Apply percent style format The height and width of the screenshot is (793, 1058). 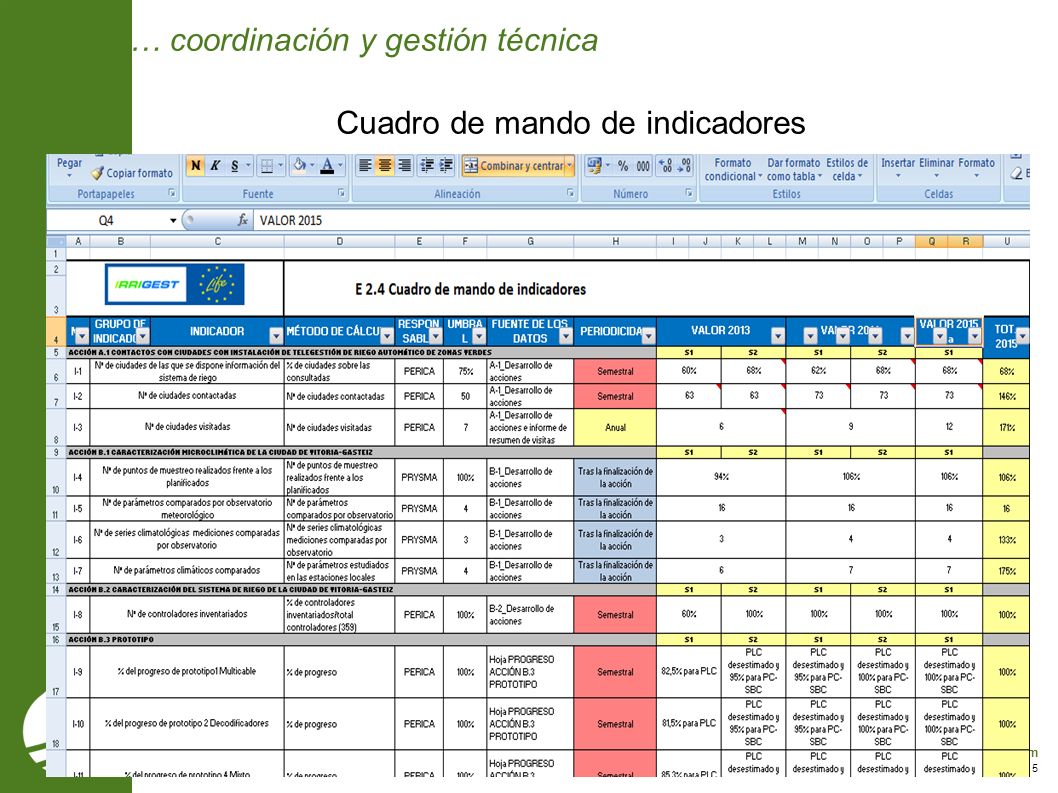[x=623, y=165]
